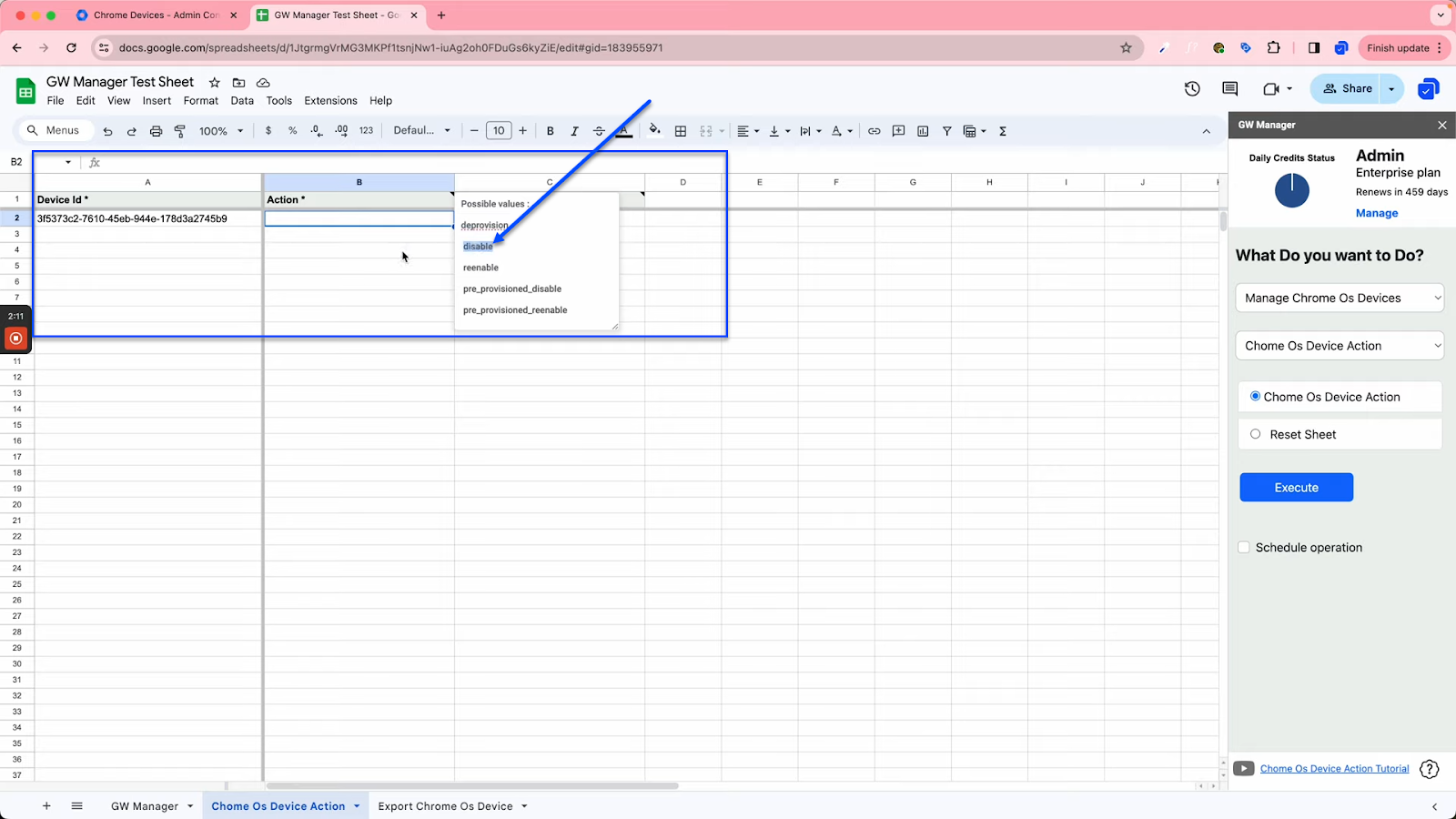Open the Data menu

[242, 101]
